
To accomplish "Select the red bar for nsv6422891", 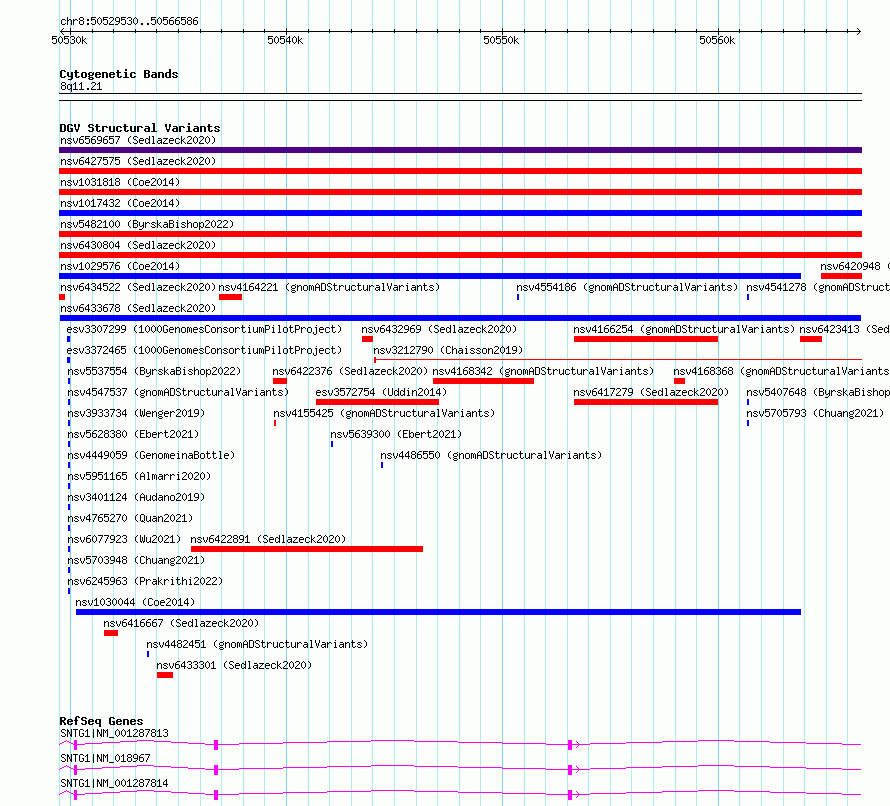I will coord(307,549).
